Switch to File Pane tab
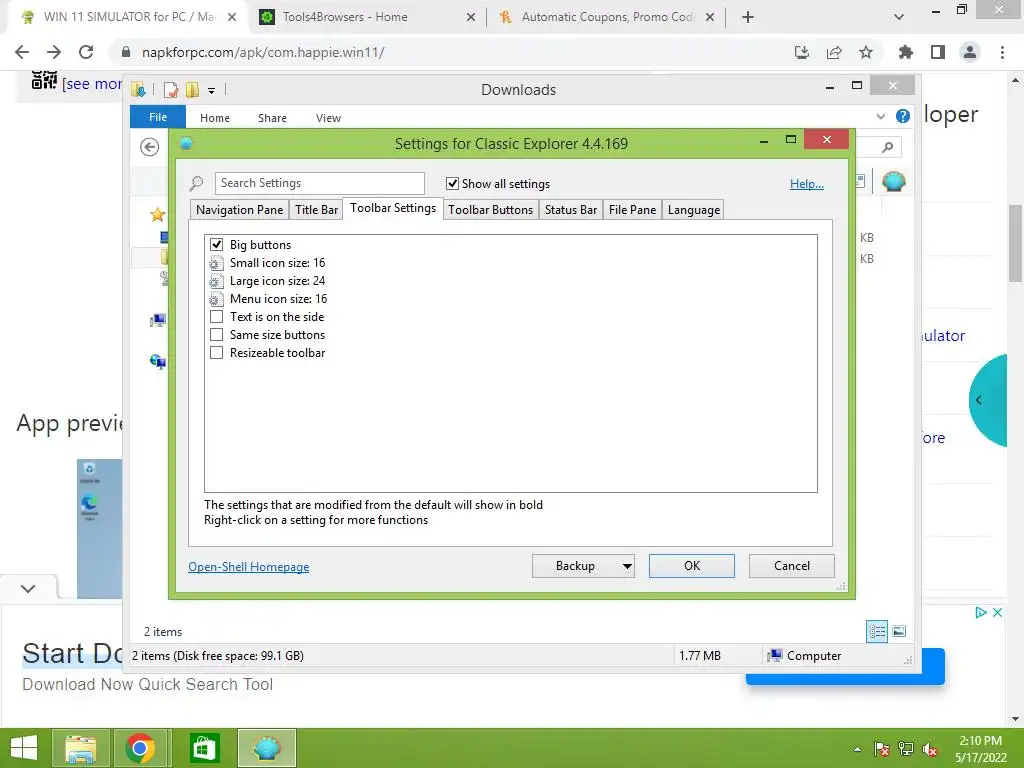This screenshot has height=768, width=1024. click(x=632, y=210)
